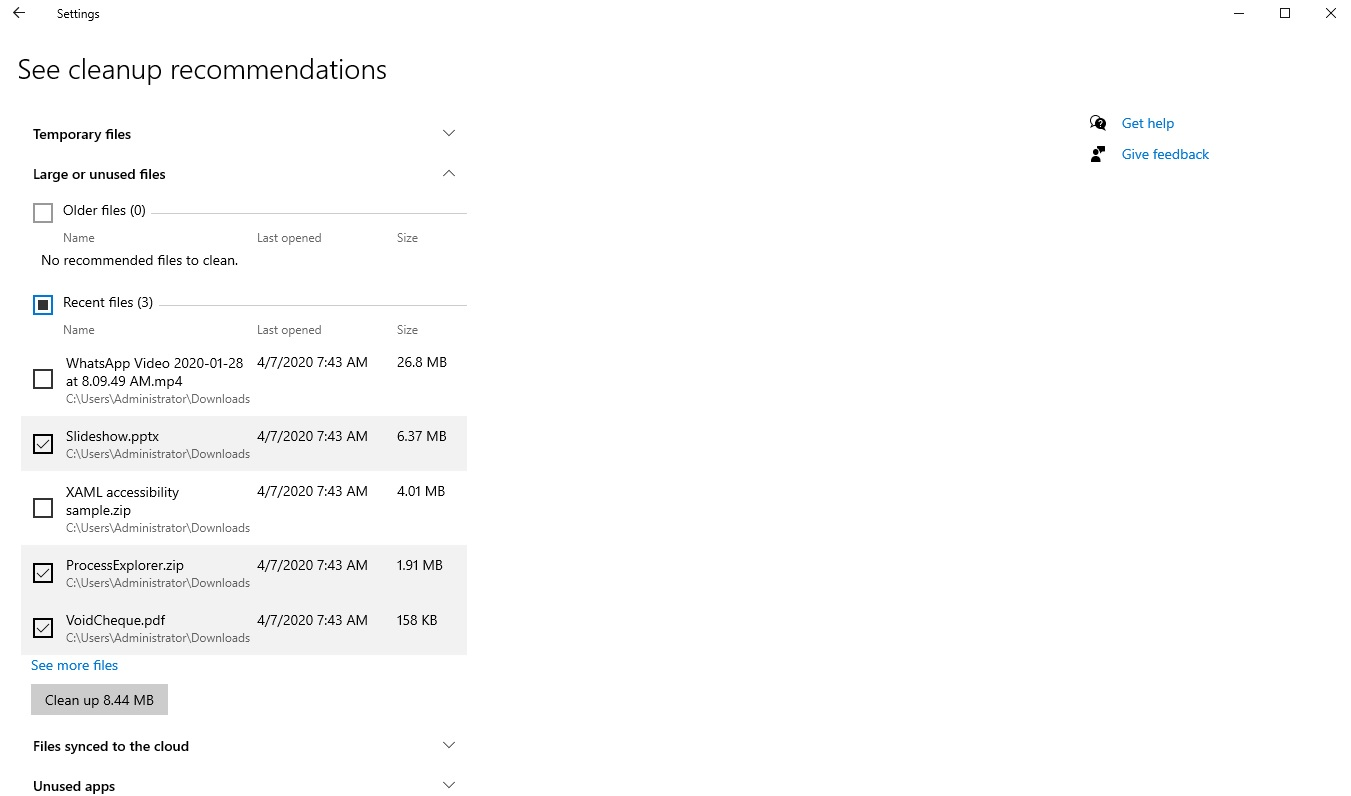The image size is (1351, 796).
Task: Deselect the VoidCheque.pdf checkbox
Action: [43, 628]
